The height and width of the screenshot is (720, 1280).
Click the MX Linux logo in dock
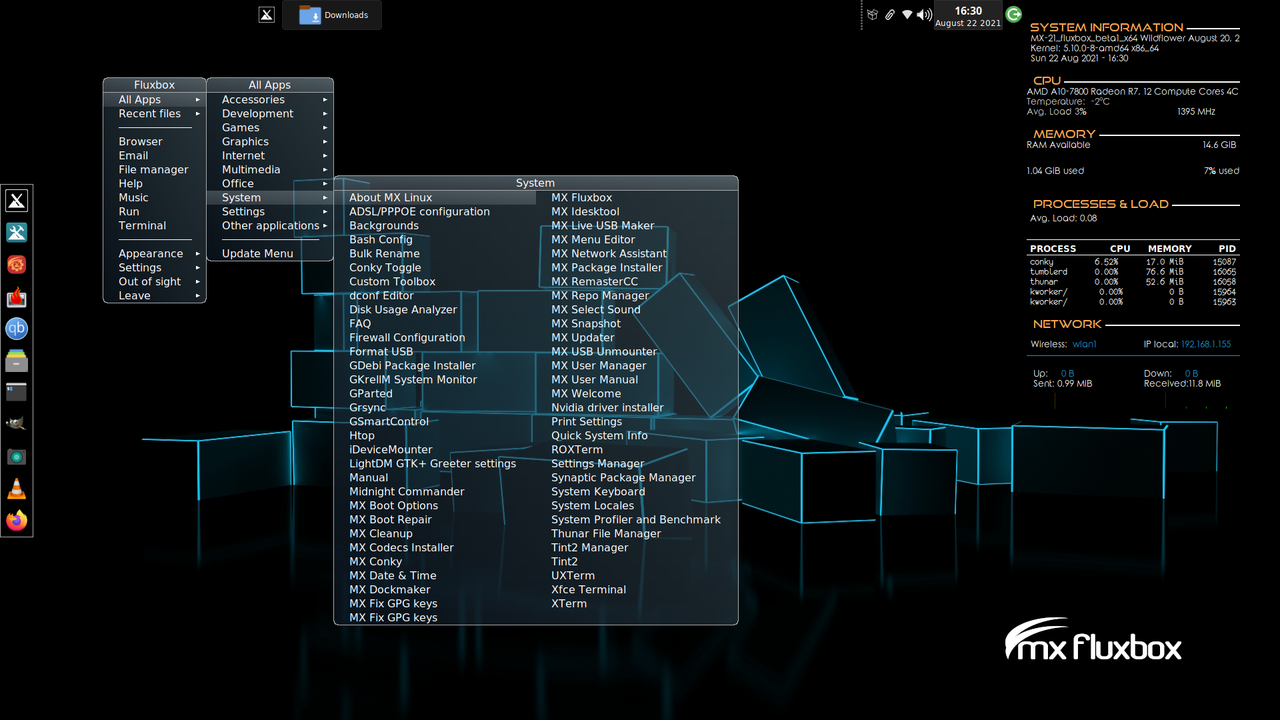tap(17, 201)
